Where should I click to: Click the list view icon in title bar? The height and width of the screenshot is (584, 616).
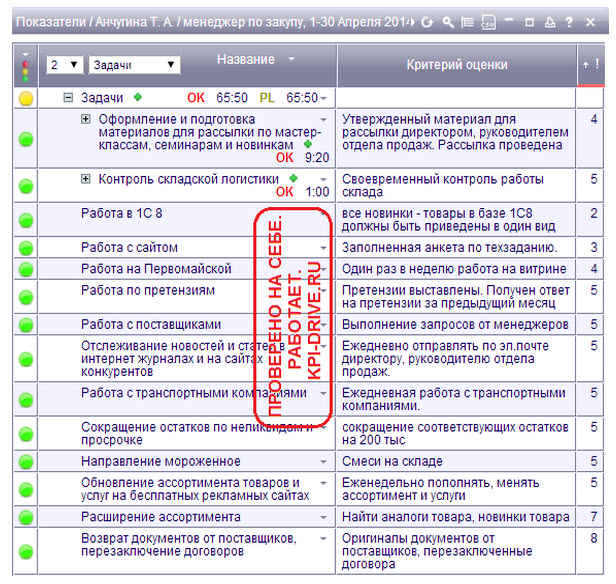[x=467, y=22]
